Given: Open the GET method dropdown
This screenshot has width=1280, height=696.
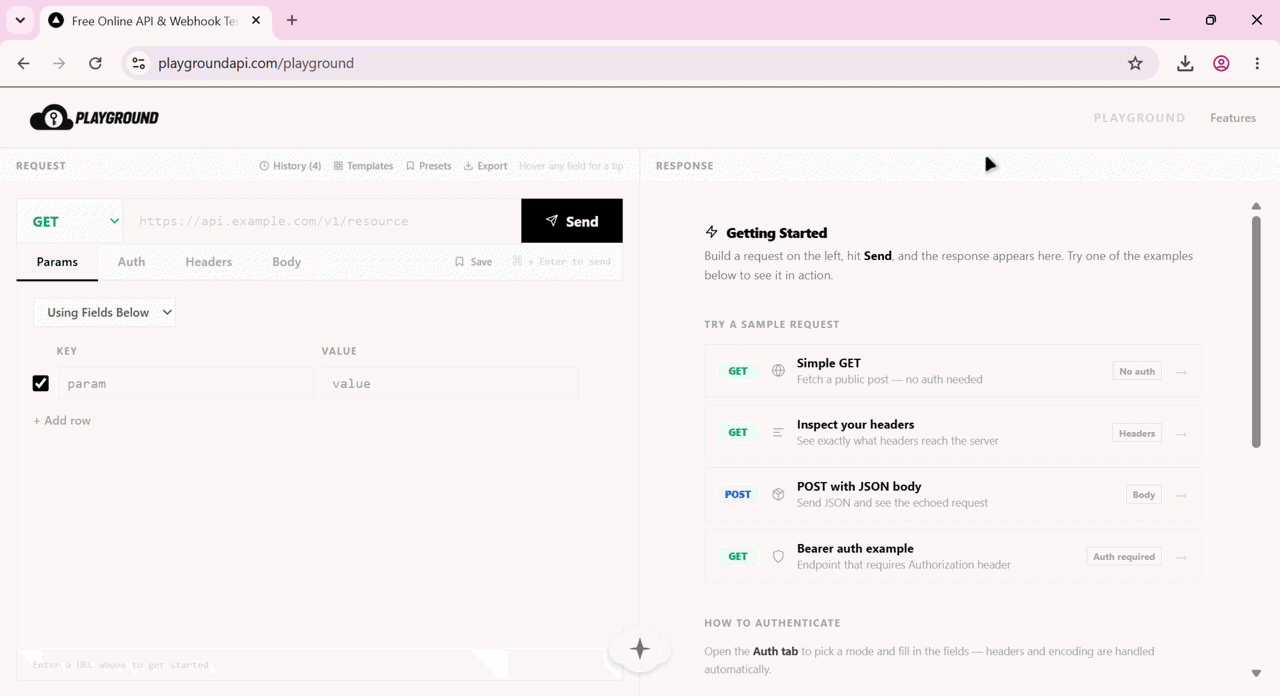Looking at the screenshot, I should [70, 221].
